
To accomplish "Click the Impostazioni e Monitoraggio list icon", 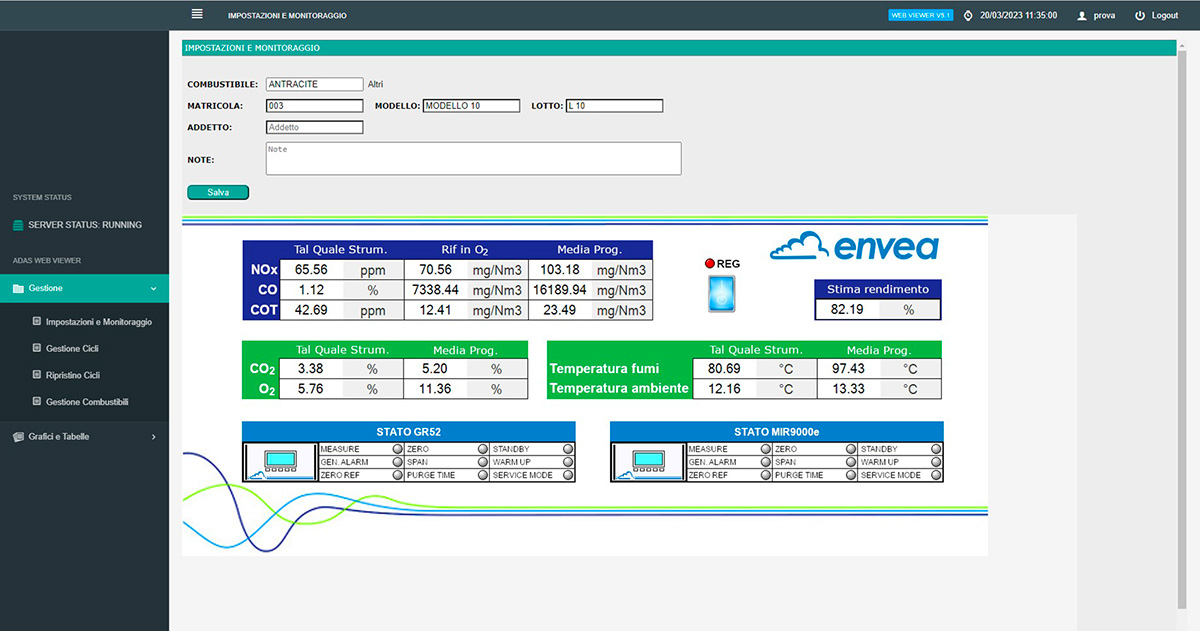I will pyautogui.click(x=37, y=322).
